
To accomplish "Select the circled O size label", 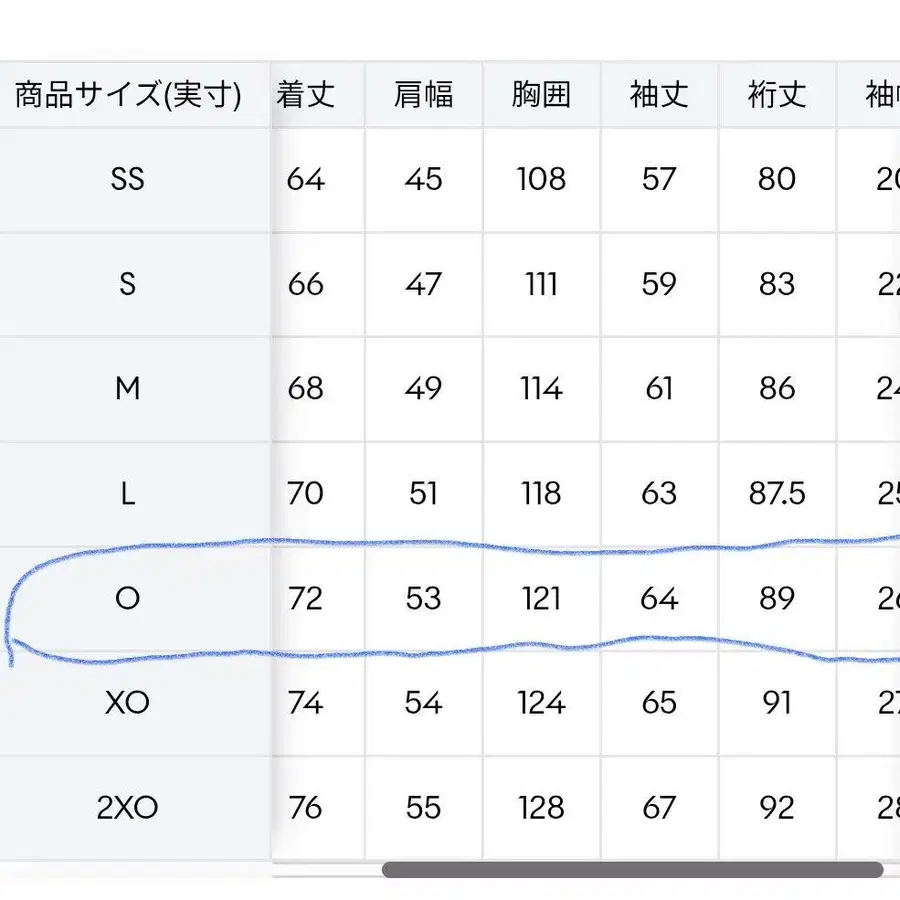I will pos(128,599).
